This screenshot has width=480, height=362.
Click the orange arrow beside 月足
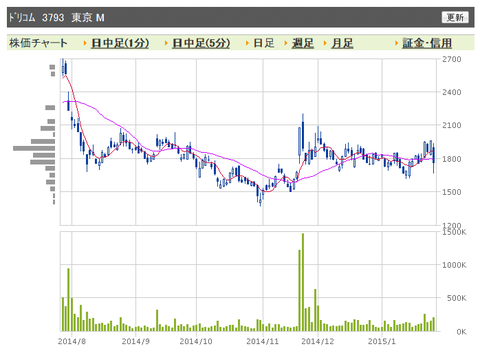pos(325,43)
